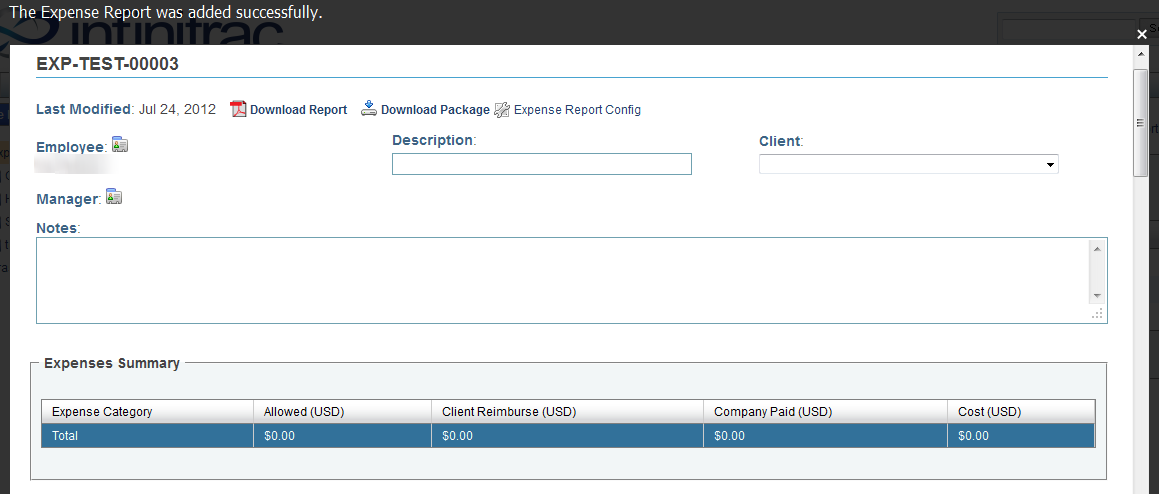
Task: Click the Download Report link
Action: pyautogui.click(x=298, y=109)
